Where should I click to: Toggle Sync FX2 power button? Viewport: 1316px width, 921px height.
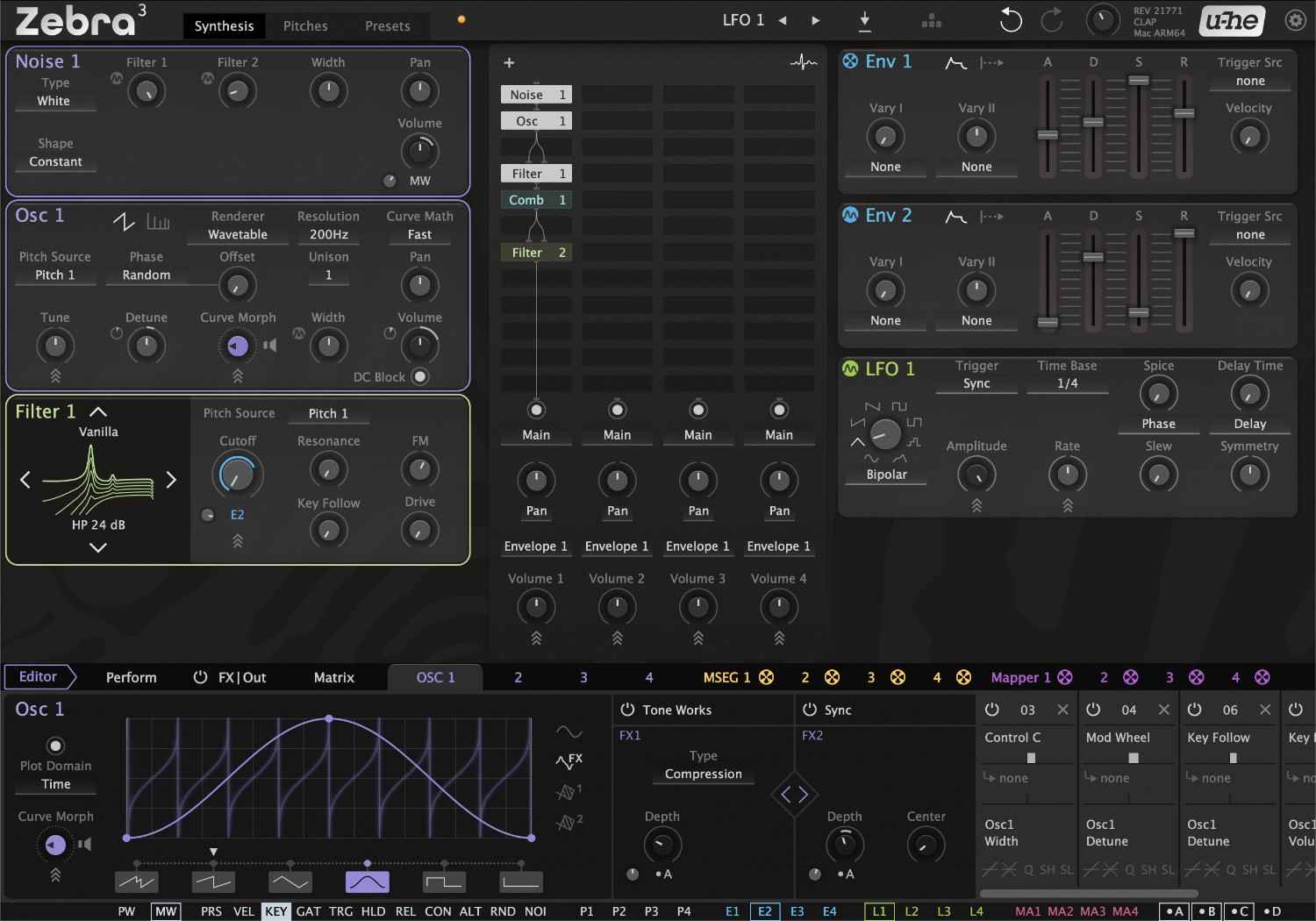pos(809,710)
